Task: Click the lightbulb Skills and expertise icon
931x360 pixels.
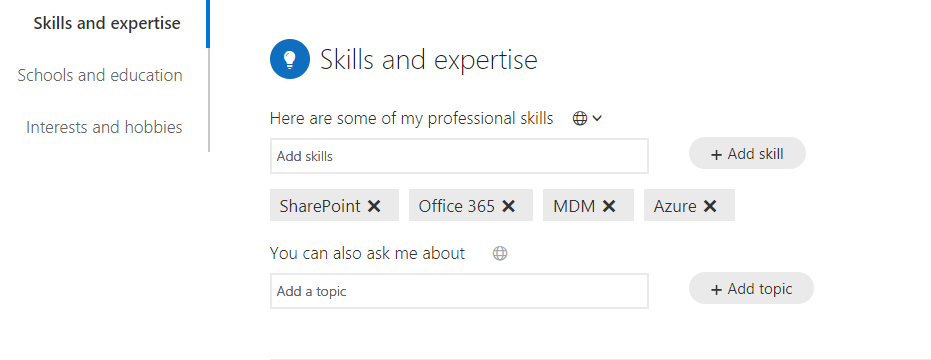Action: (x=290, y=59)
